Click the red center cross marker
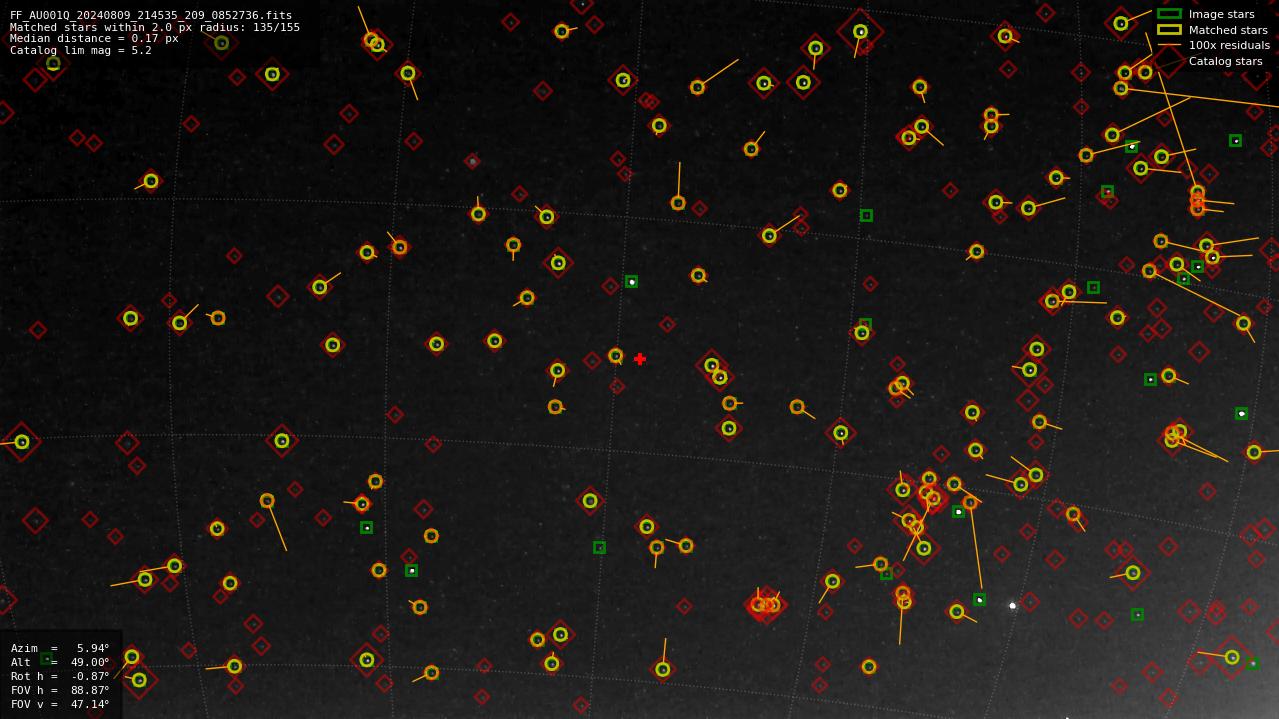 click(x=640, y=359)
